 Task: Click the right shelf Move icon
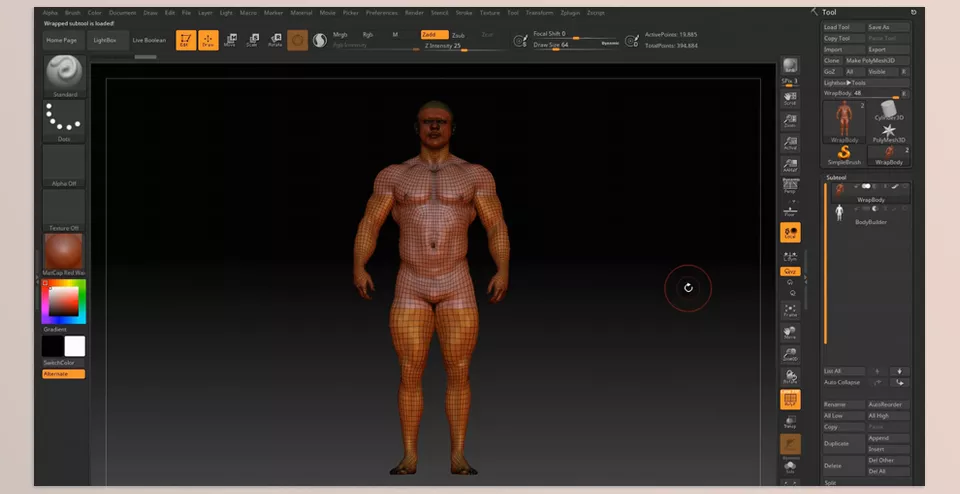(x=790, y=333)
